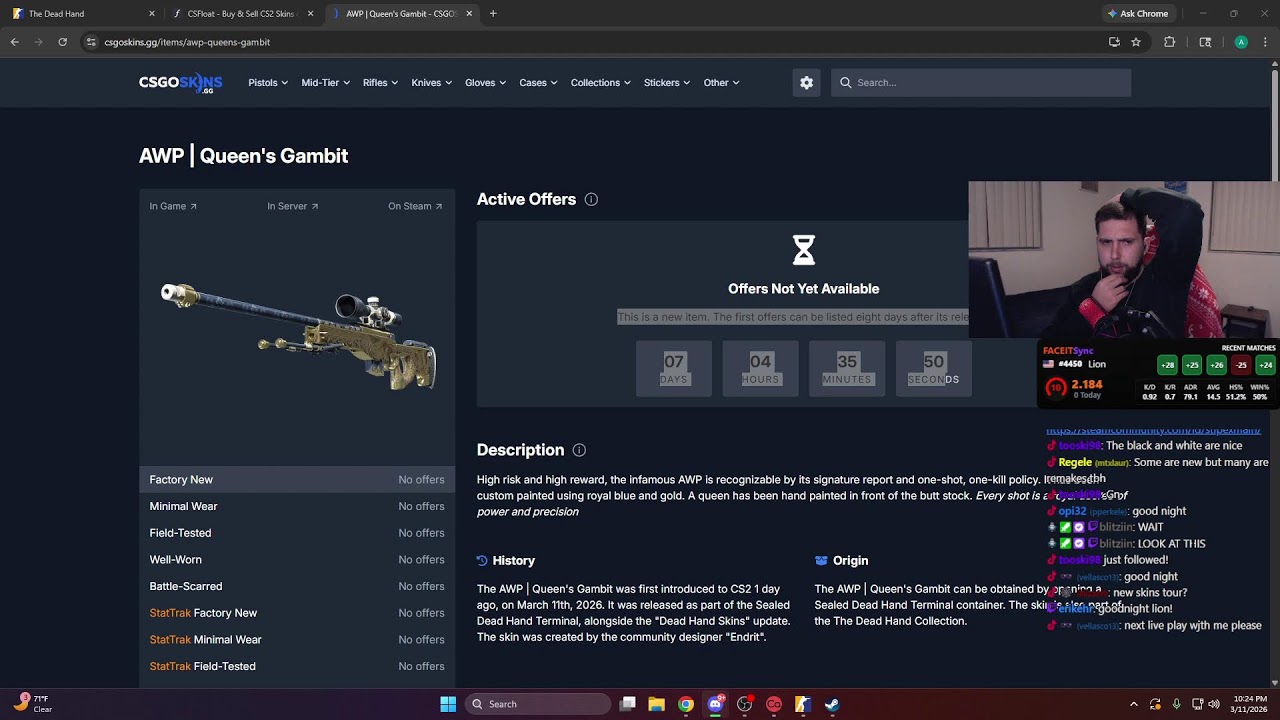This screenshot has width=1280, height=720.
Task: Expand the Other dropdown menu
Action: coord(721,83)
